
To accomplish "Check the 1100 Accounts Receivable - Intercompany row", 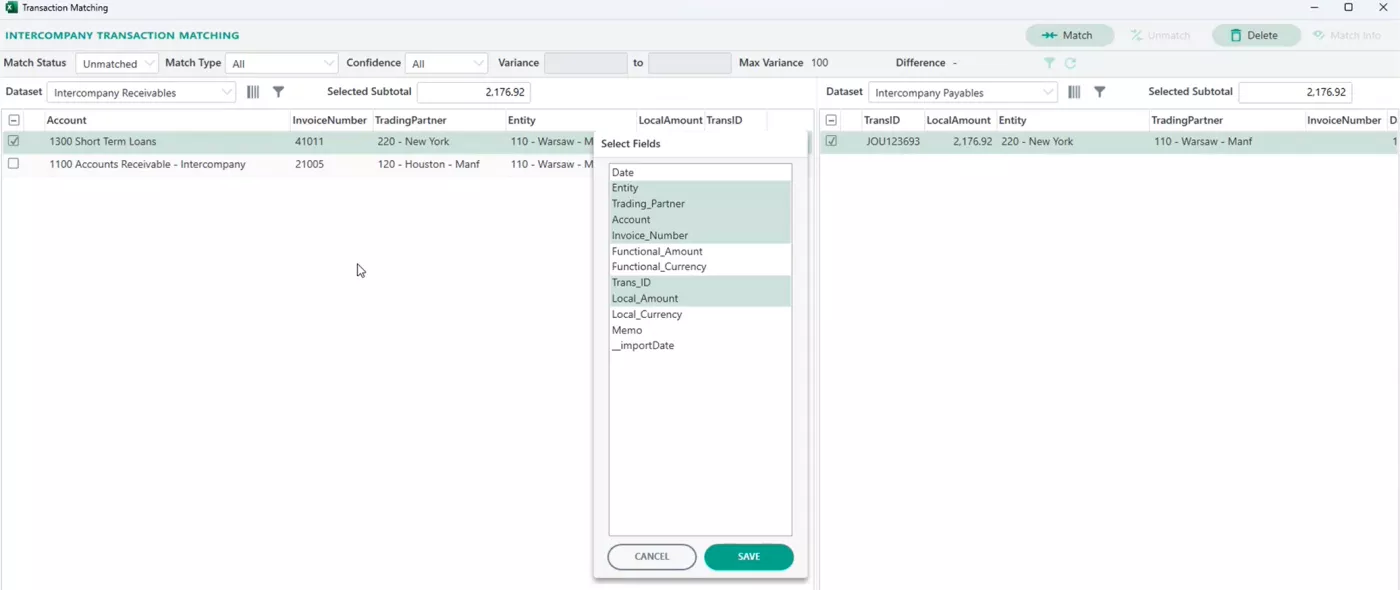I will pos(14,164).
